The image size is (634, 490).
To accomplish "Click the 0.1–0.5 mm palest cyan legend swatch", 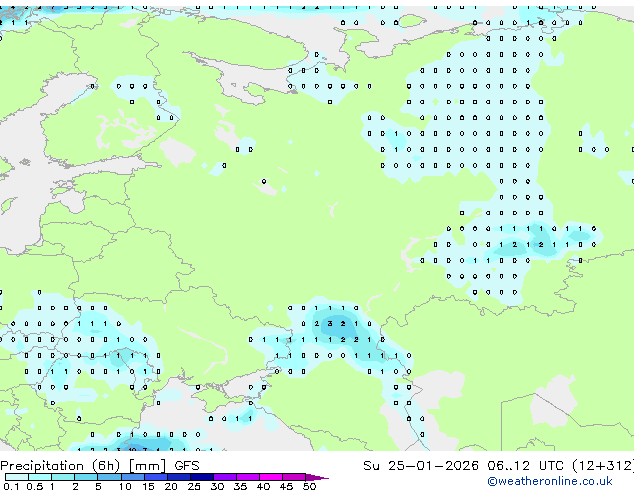I will coord(17,477).
